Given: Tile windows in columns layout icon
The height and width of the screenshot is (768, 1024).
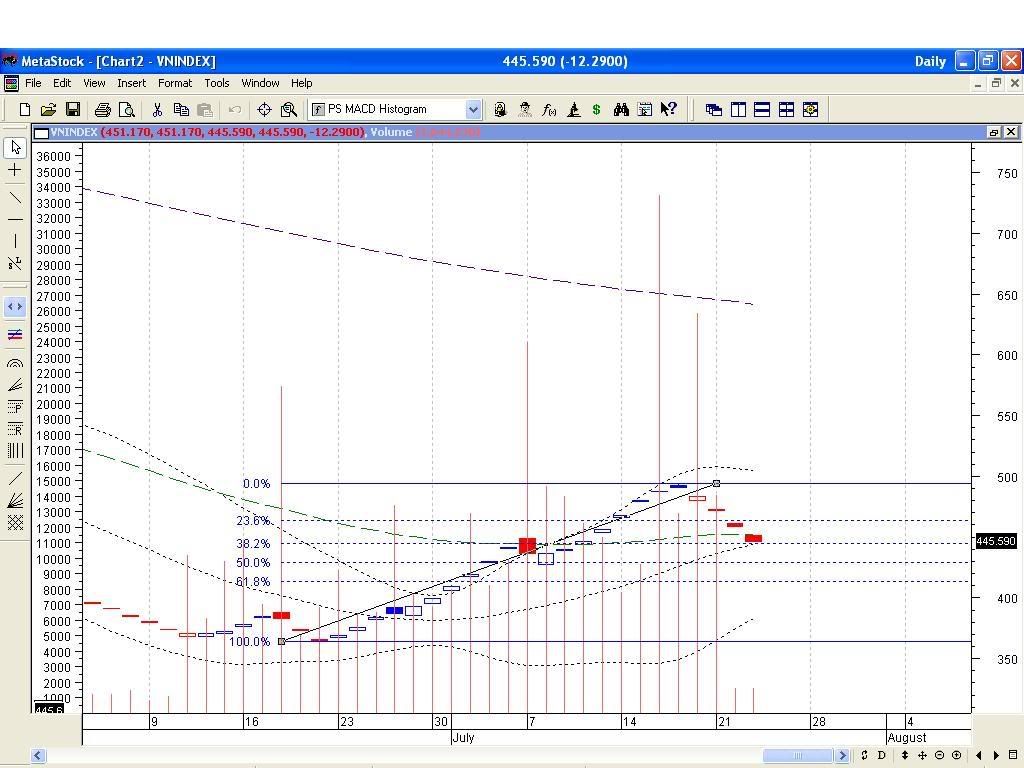Looking at the screenshot, I should click(x=738, y=109).
